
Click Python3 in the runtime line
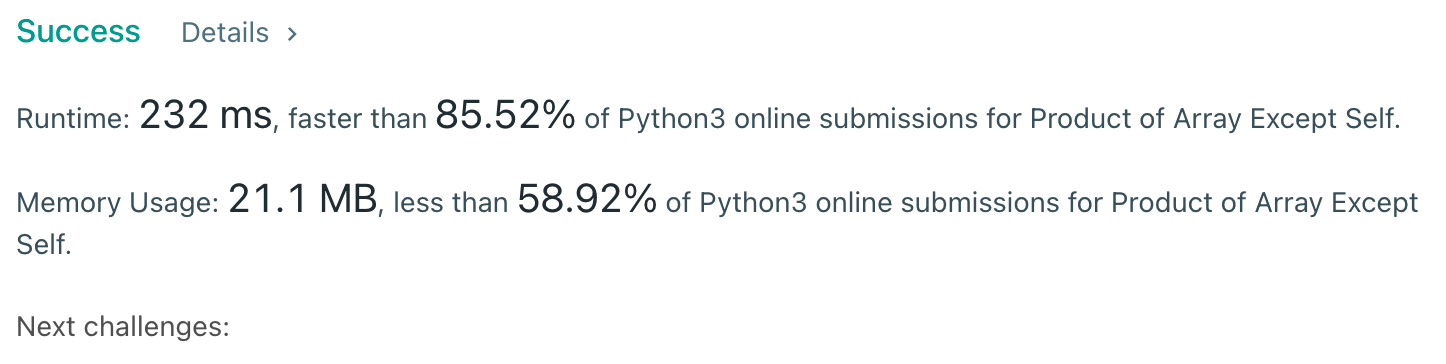[663, 120]
